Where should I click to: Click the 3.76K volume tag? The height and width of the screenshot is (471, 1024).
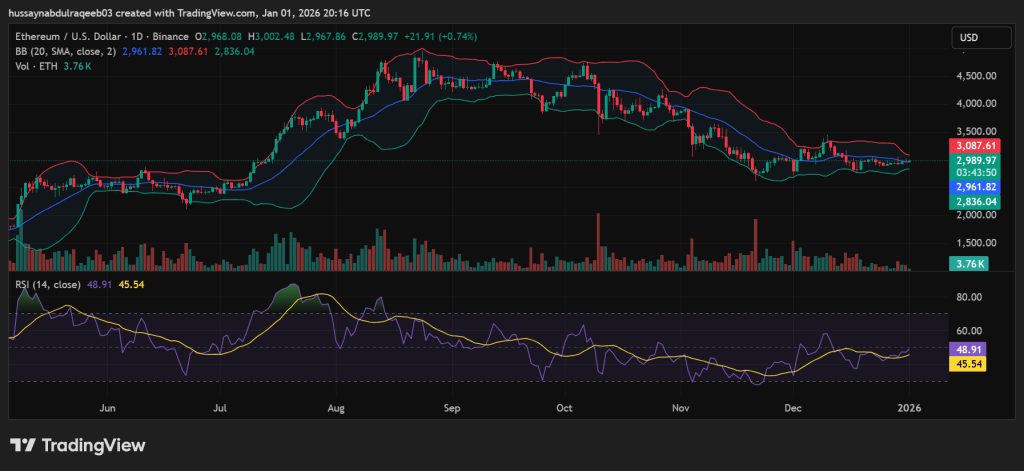(964, 264)
